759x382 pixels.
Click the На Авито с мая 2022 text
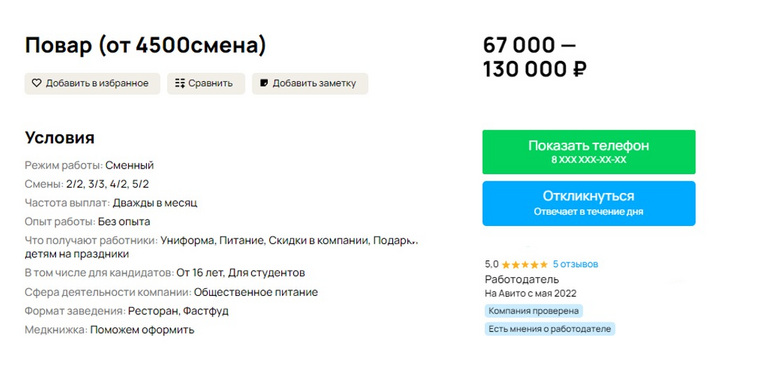531,293
